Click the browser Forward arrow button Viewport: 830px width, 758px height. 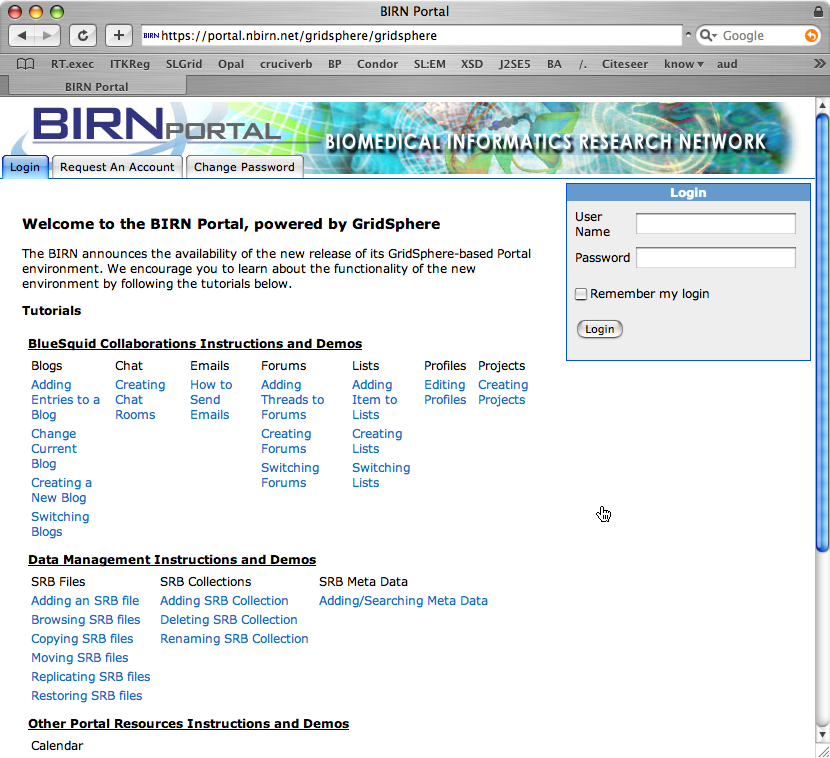tap(47, 35)
